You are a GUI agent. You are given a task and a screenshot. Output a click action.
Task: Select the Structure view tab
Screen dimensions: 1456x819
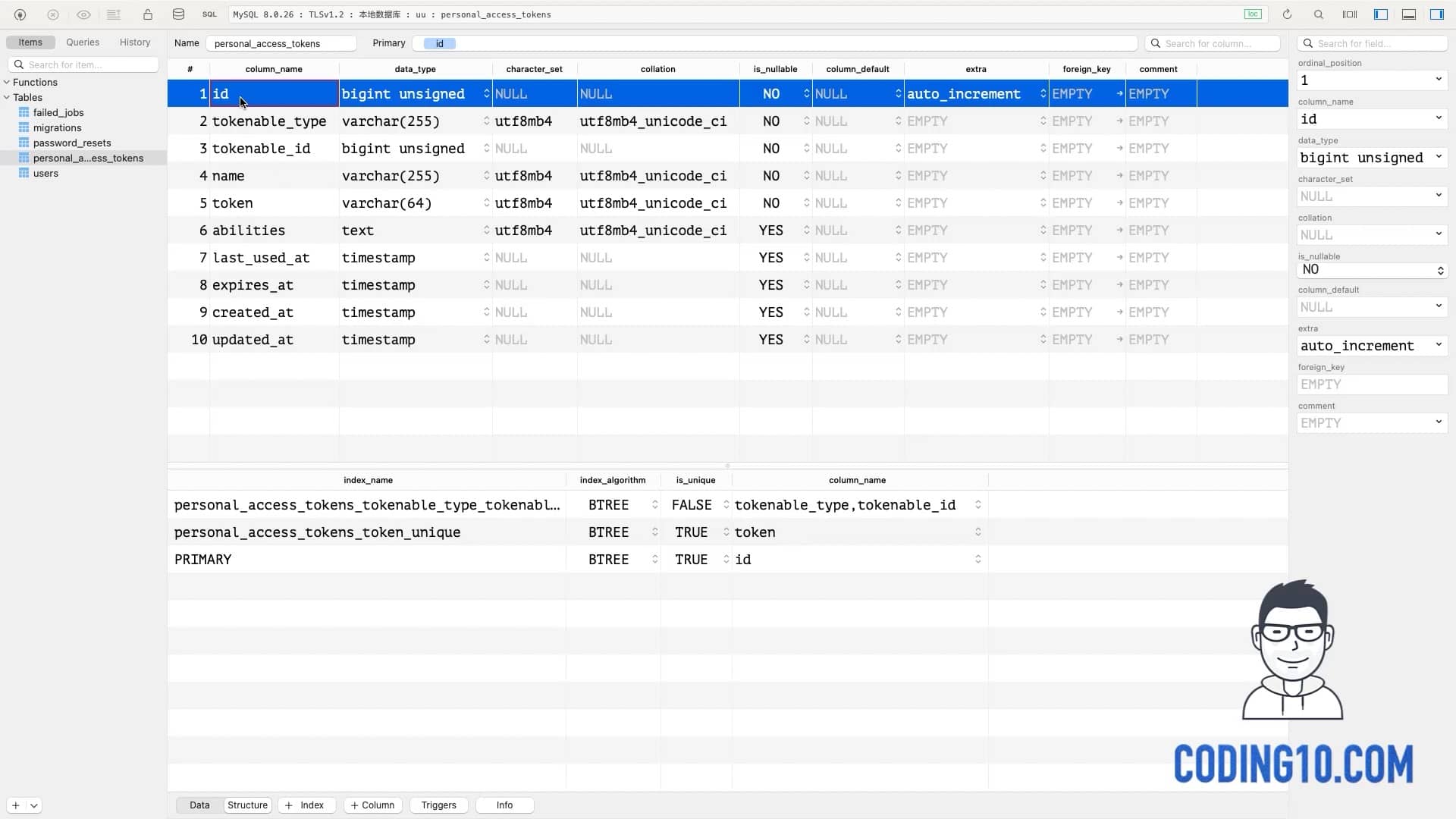247,805
